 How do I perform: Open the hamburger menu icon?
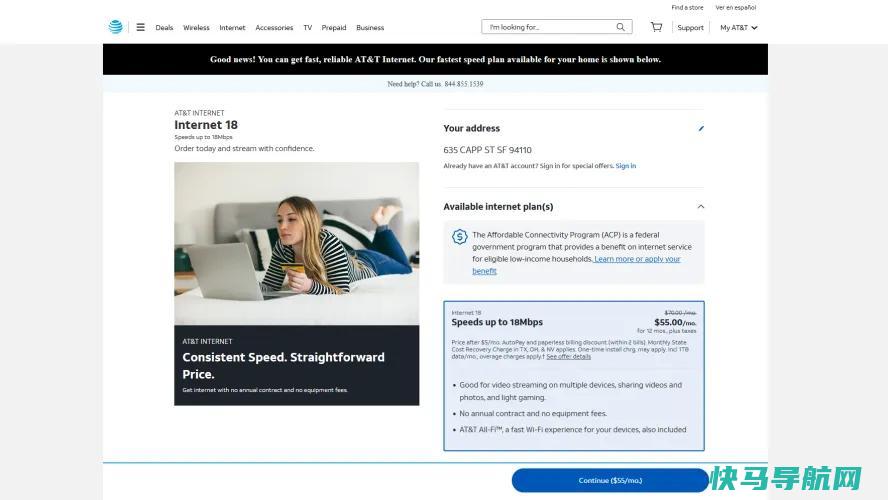[x=140, y=27]
